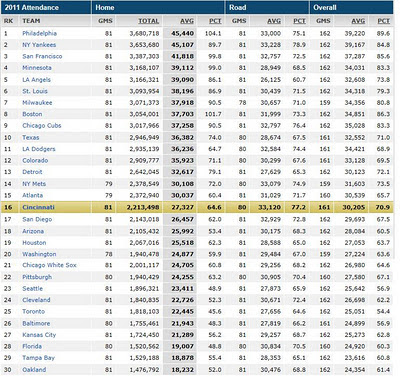
Task: Sort by Road AVG column header
Action: tap(274, 21)
